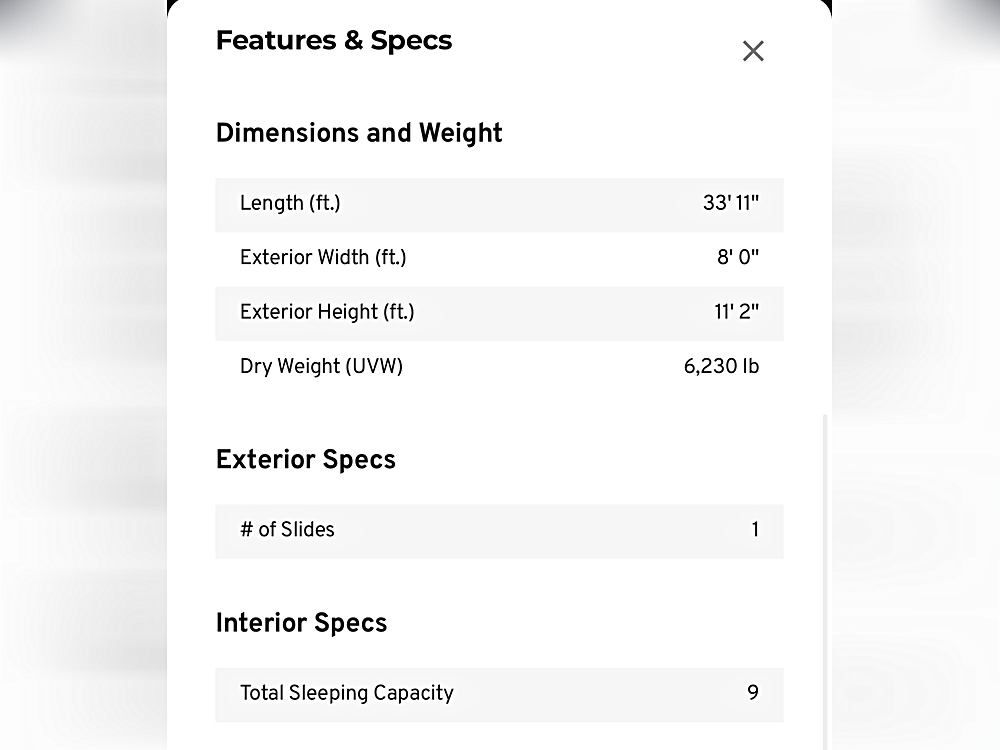Click the Exterior Specs heading
The image size is (1000, 750).
[x=306, y=460]
